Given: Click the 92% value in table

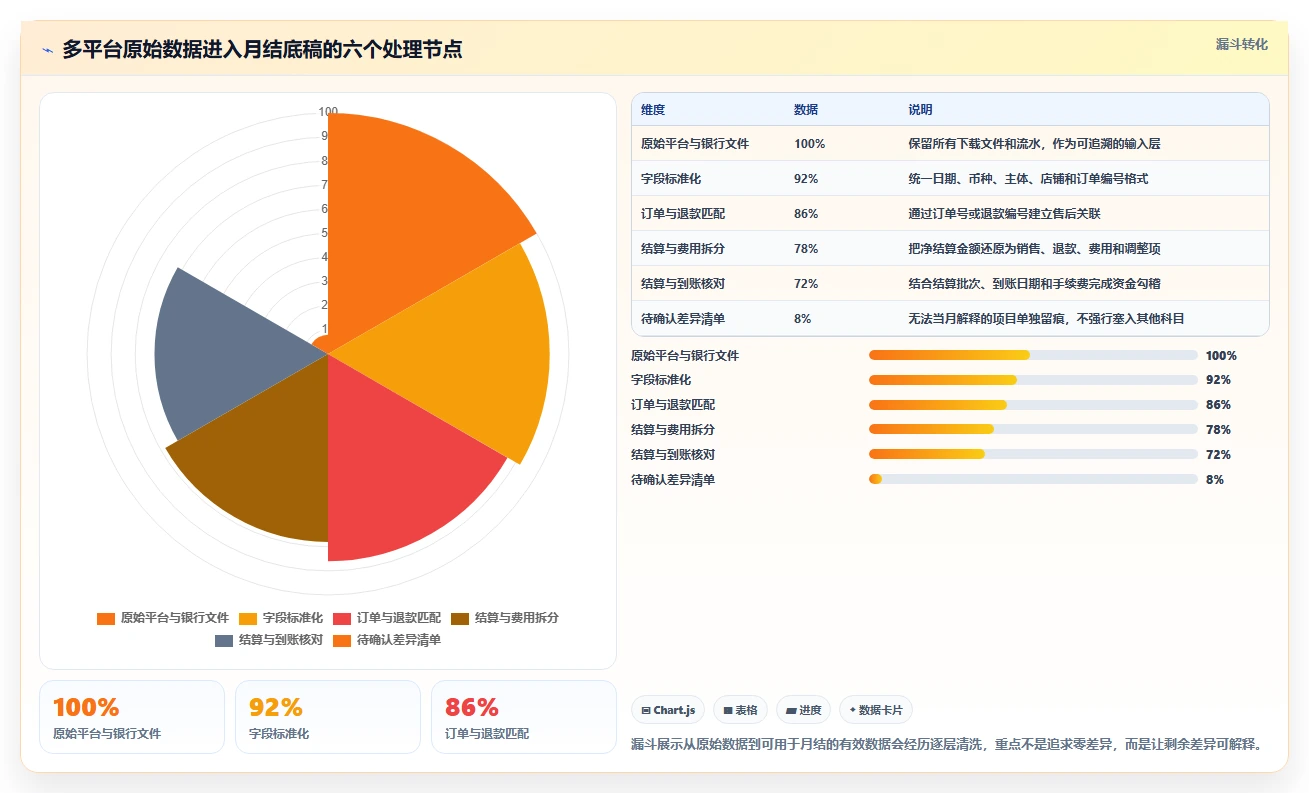Looking at the screenshot, I should click(806, 179).
